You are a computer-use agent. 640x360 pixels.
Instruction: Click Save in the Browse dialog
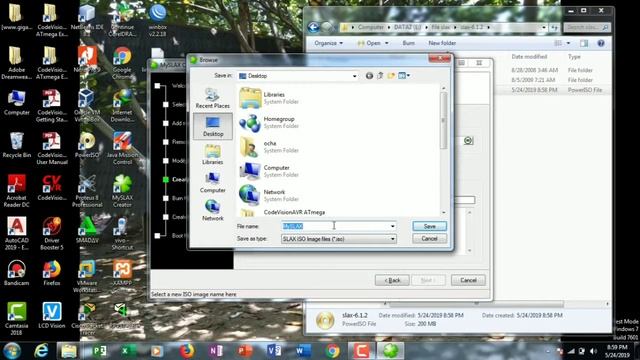[x=429, y=226]
